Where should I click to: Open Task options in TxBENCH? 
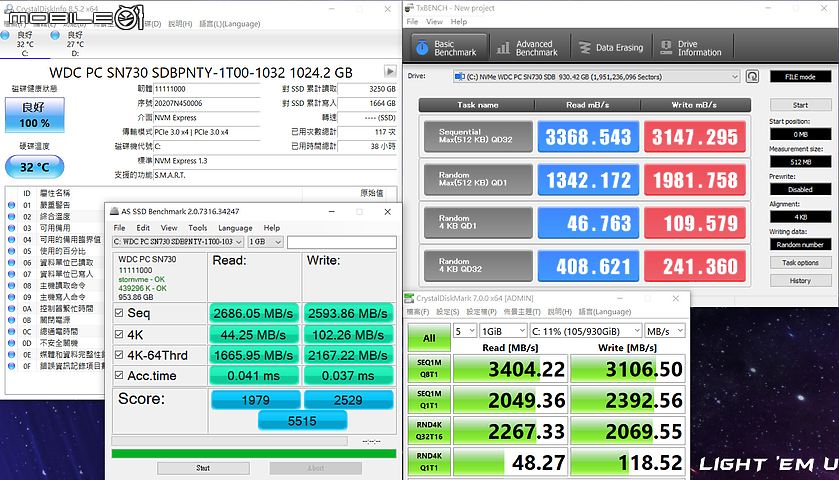(800, 263)
